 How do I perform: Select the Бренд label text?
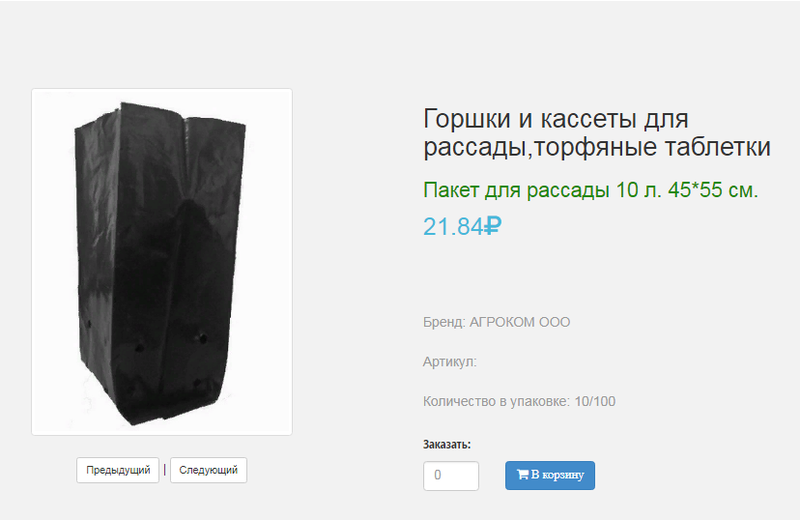pos(444,323)
